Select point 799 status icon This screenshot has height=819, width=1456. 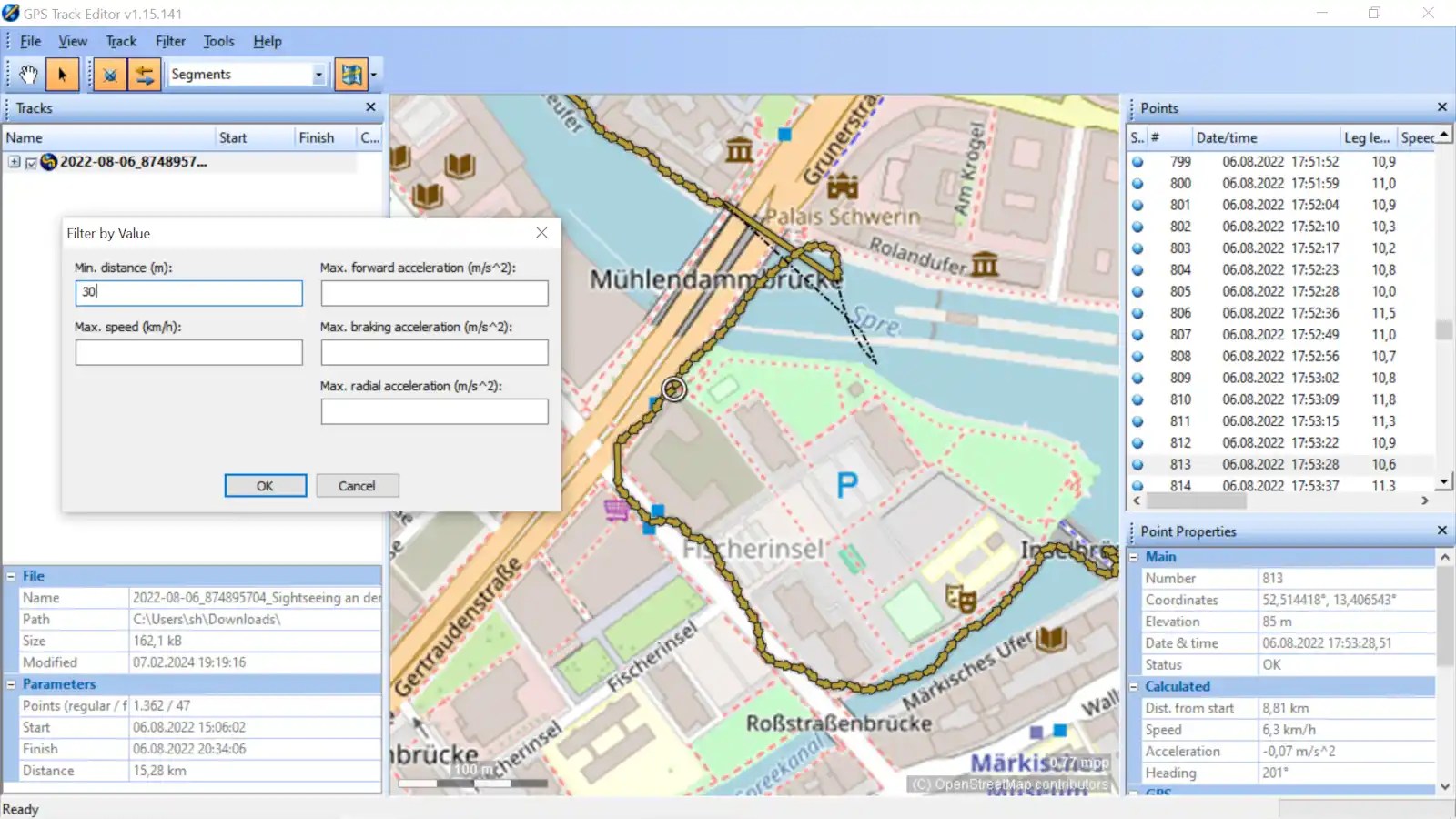coord(1137,162)
